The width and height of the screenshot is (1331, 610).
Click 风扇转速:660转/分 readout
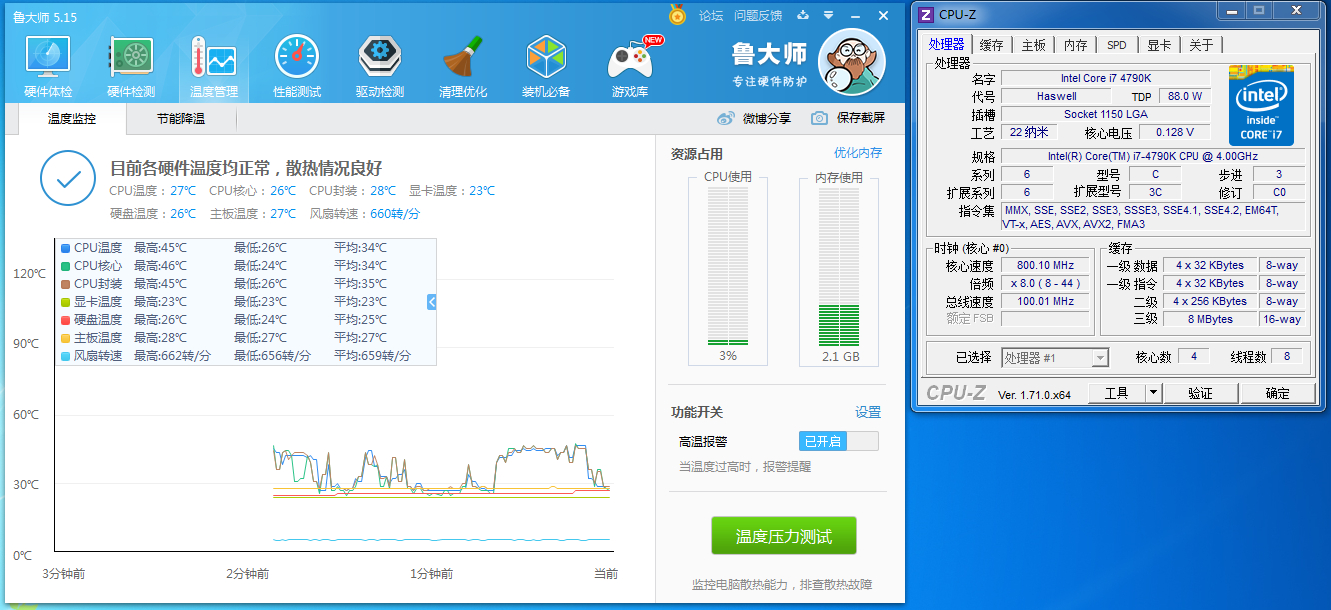[365, 213]
